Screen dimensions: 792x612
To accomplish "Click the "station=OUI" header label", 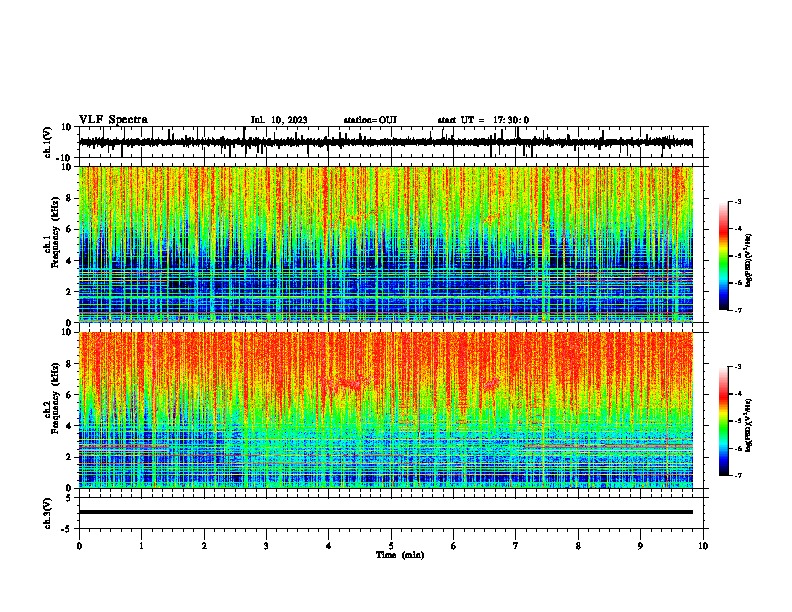I will click(x=370, y=120).
